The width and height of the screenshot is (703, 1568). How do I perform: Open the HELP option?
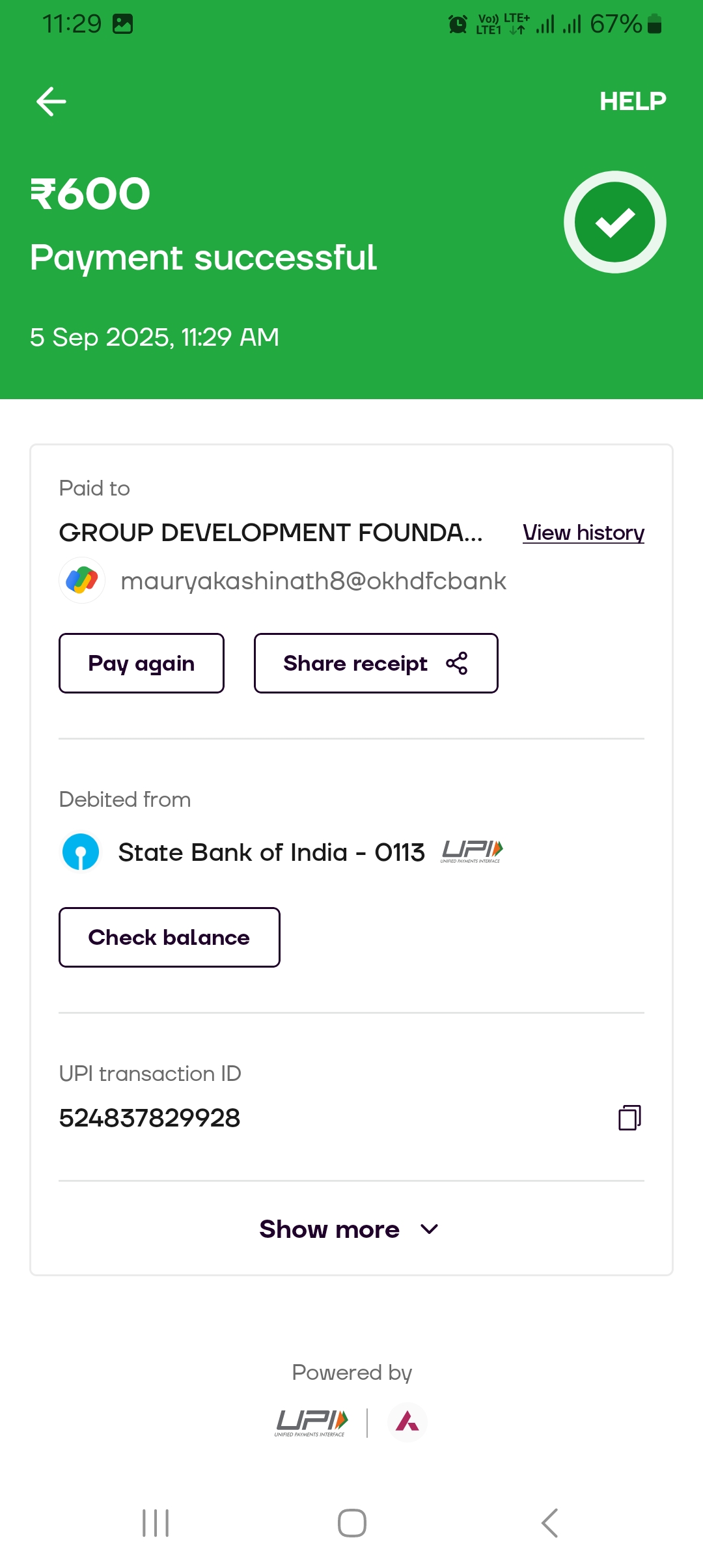pos(632,102)
